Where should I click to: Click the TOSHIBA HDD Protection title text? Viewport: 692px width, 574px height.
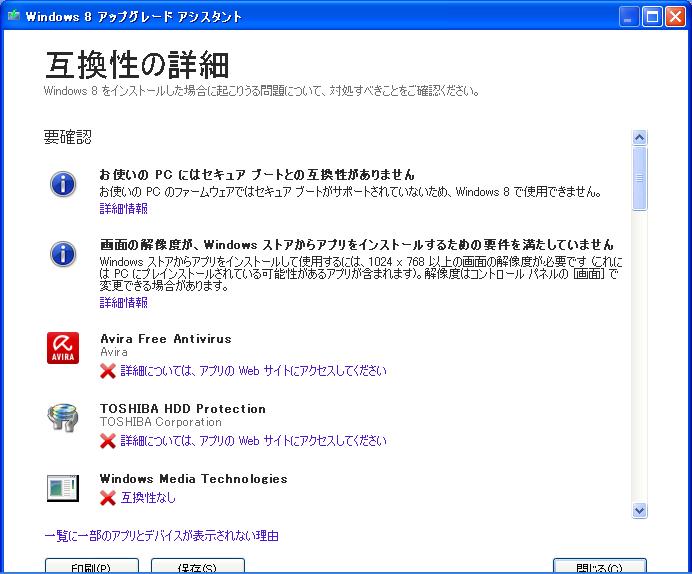(x=183, y=409)
